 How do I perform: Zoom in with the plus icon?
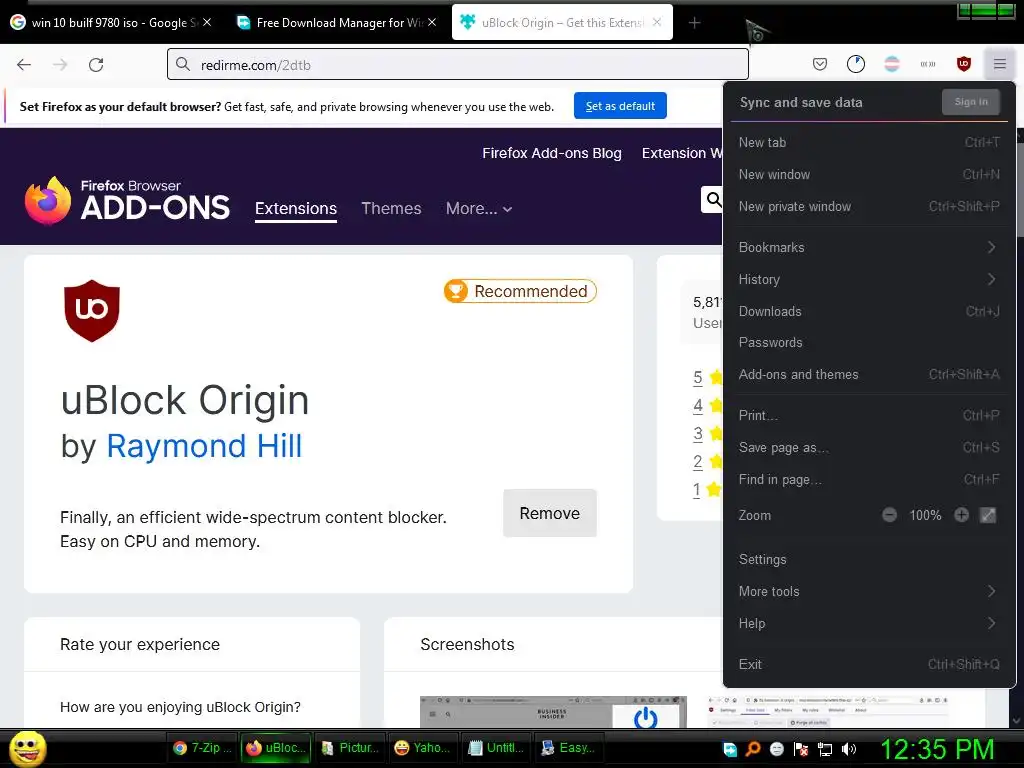[x=961, y=515]
